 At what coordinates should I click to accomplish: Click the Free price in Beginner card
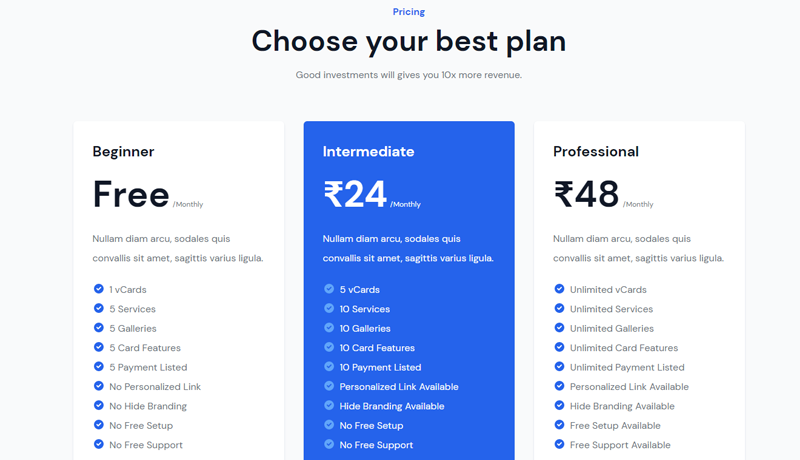click(131, 194)
